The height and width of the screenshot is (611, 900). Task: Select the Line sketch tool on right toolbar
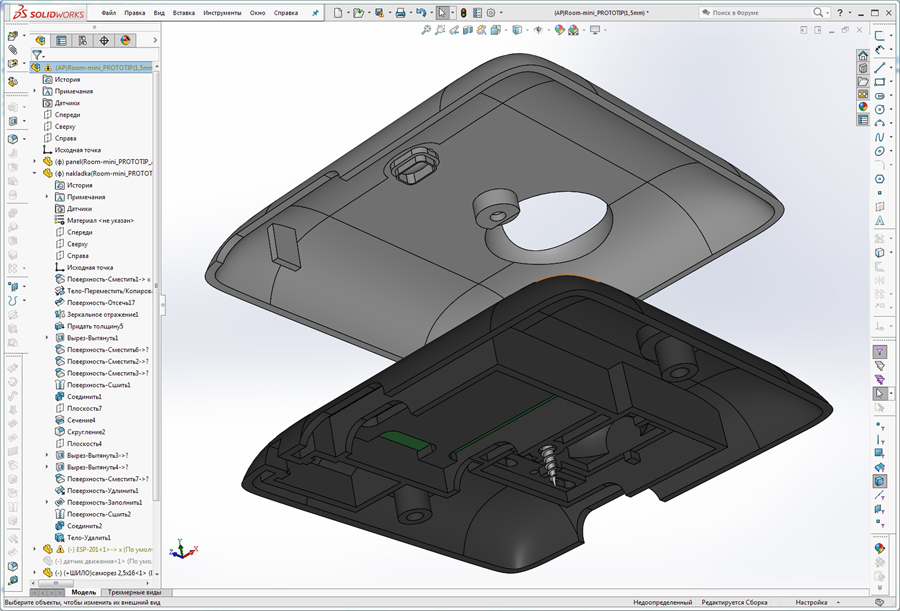pyautogui.click(x=881, y=69)
